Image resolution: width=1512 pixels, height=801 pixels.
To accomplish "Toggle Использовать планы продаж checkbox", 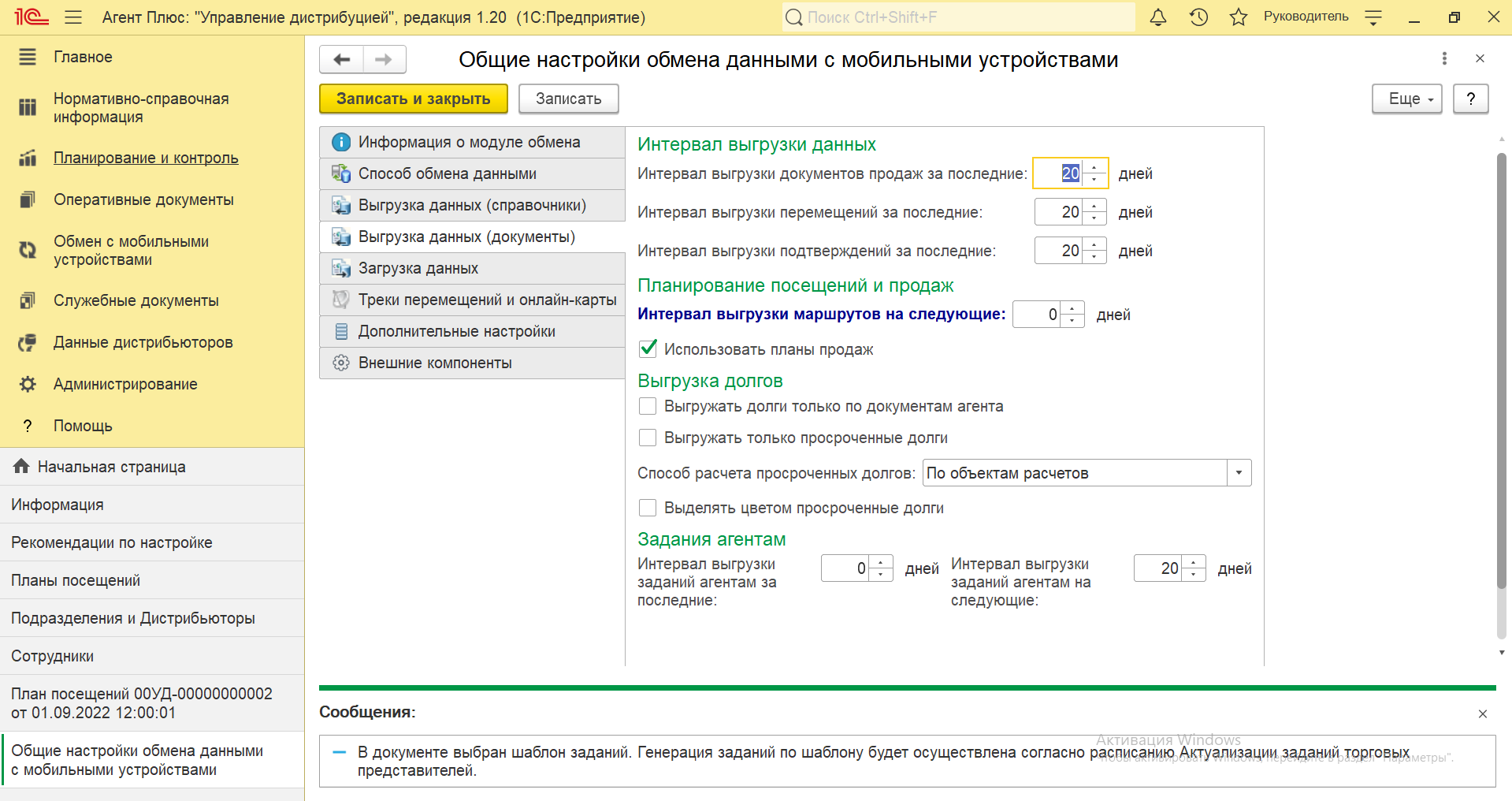I will tap(648, 348).
